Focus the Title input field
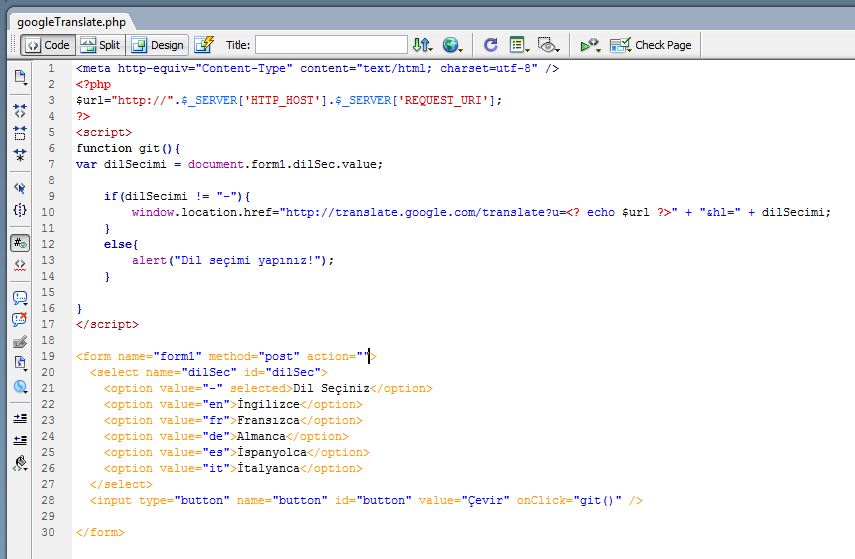Image resolution: width=855 pixels, height=559 pixels. tap(331, 45)
